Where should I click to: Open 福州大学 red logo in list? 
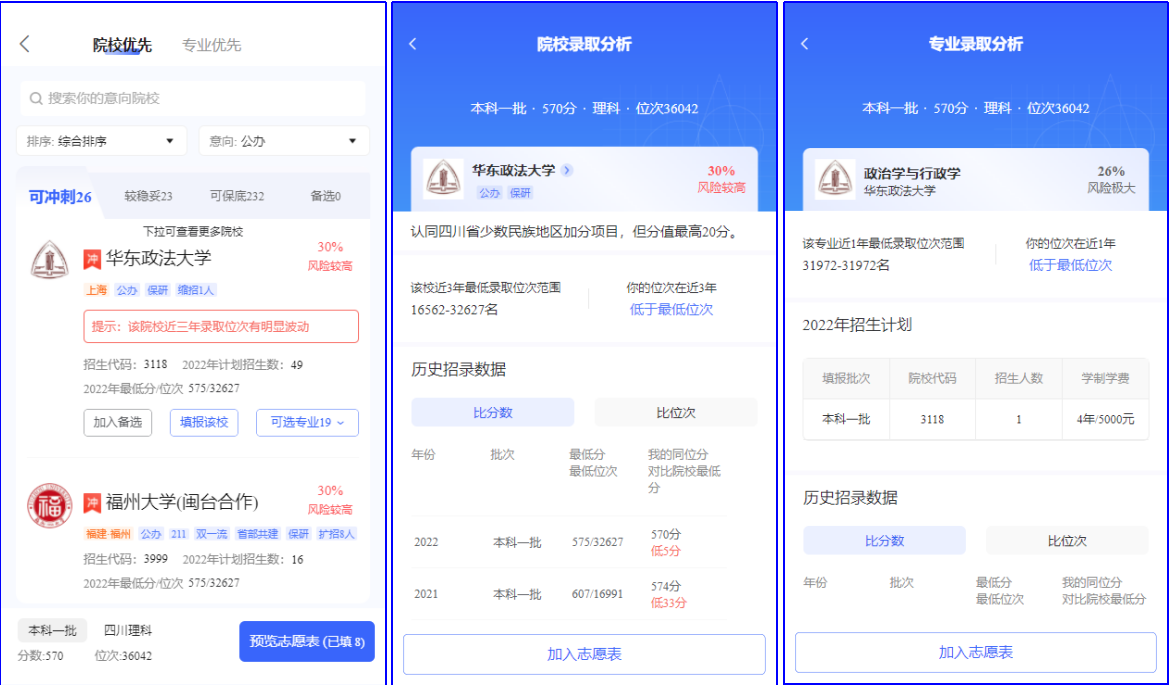[50, 506]
